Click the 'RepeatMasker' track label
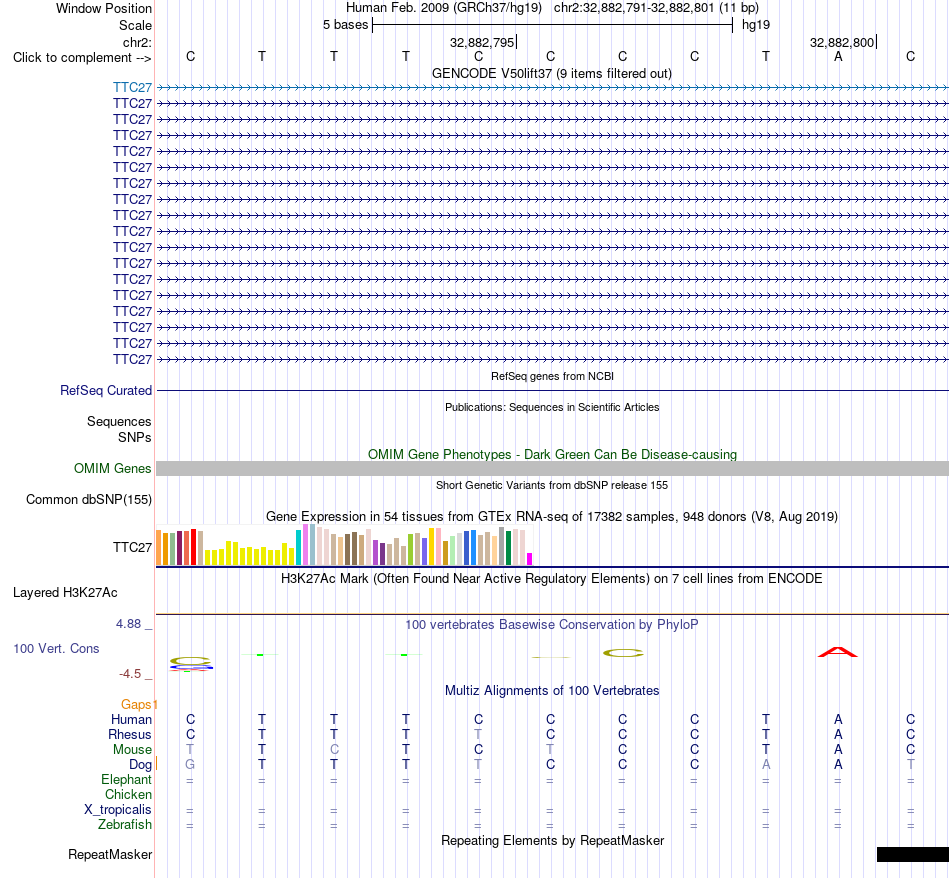Screen dimensions: 950x878 110,854
